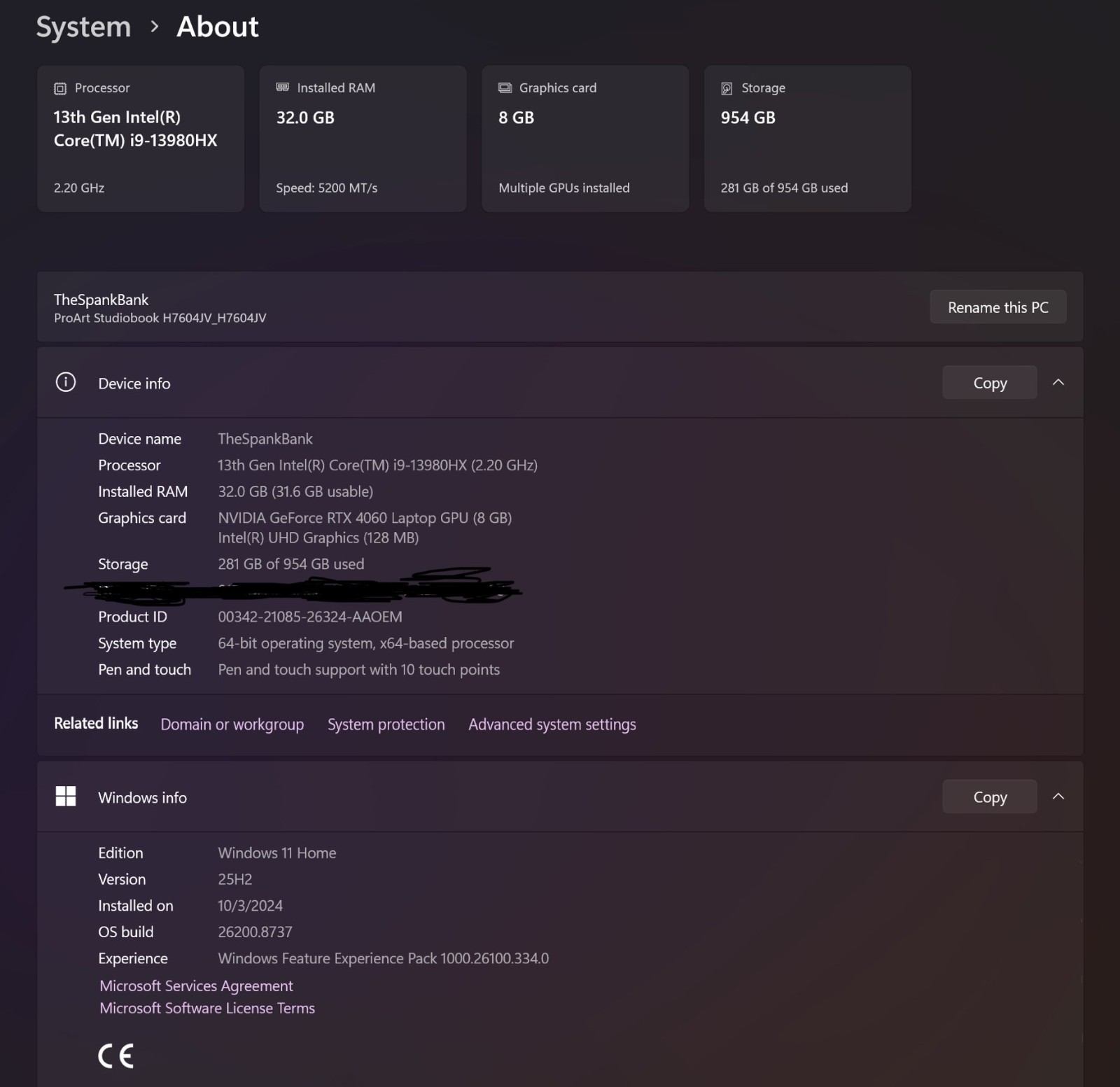Click the Installed RAM memory icon
The width and height of the screenshot is (1120, 1087).
282,87
